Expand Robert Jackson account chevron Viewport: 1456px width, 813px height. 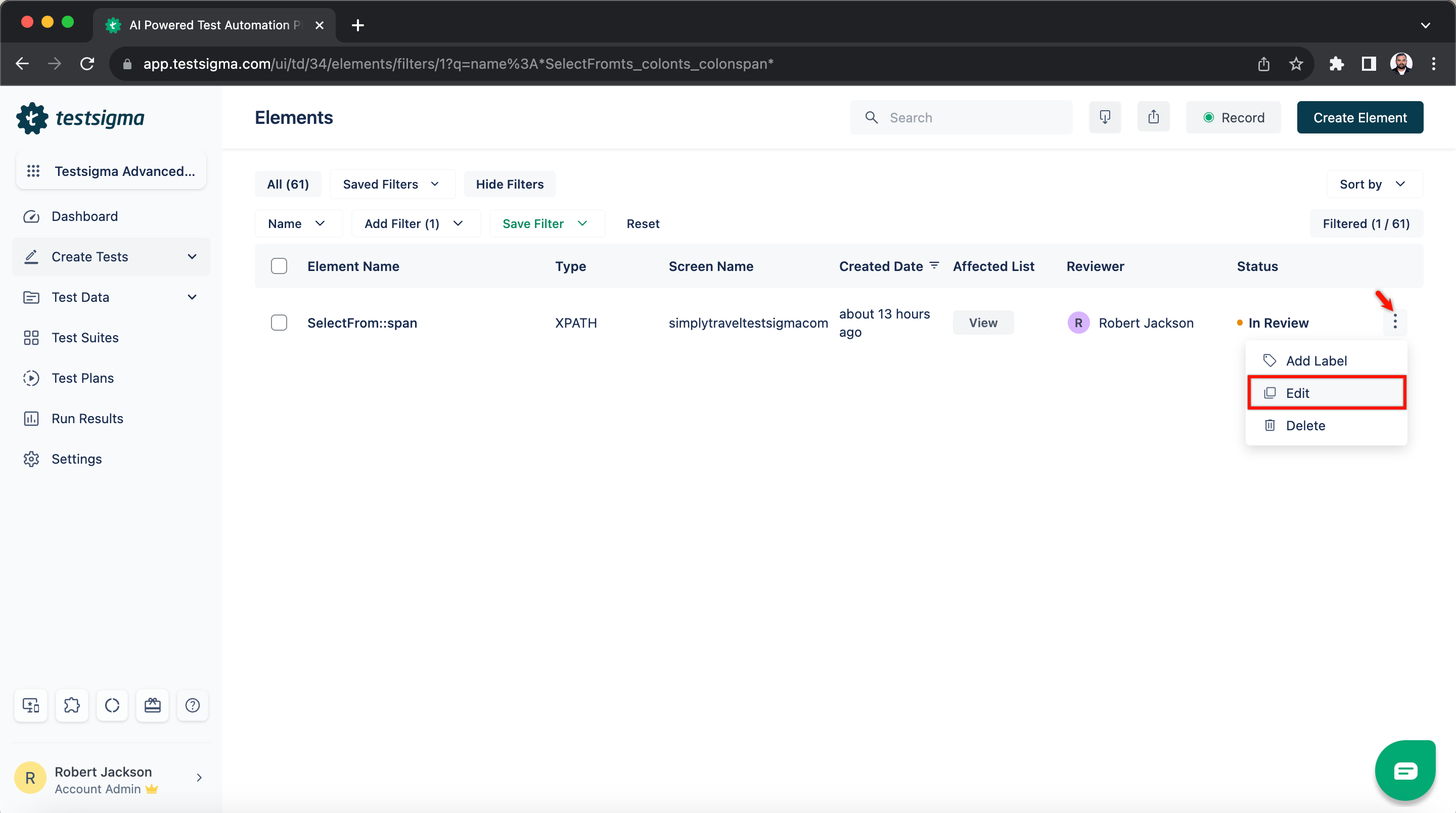point(199,778)
